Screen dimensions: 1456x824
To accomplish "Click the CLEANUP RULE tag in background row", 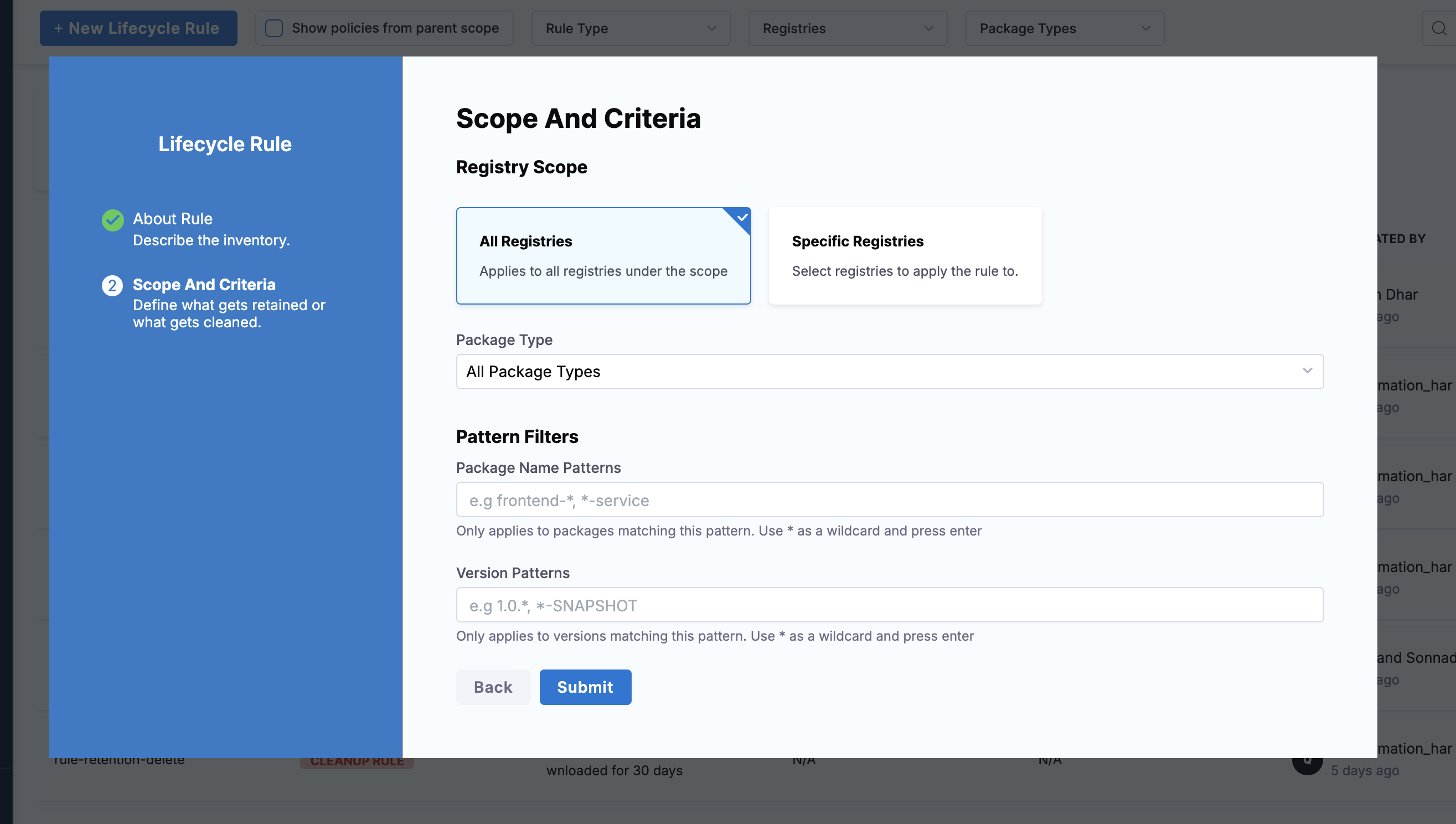I will tap(357, 762).
